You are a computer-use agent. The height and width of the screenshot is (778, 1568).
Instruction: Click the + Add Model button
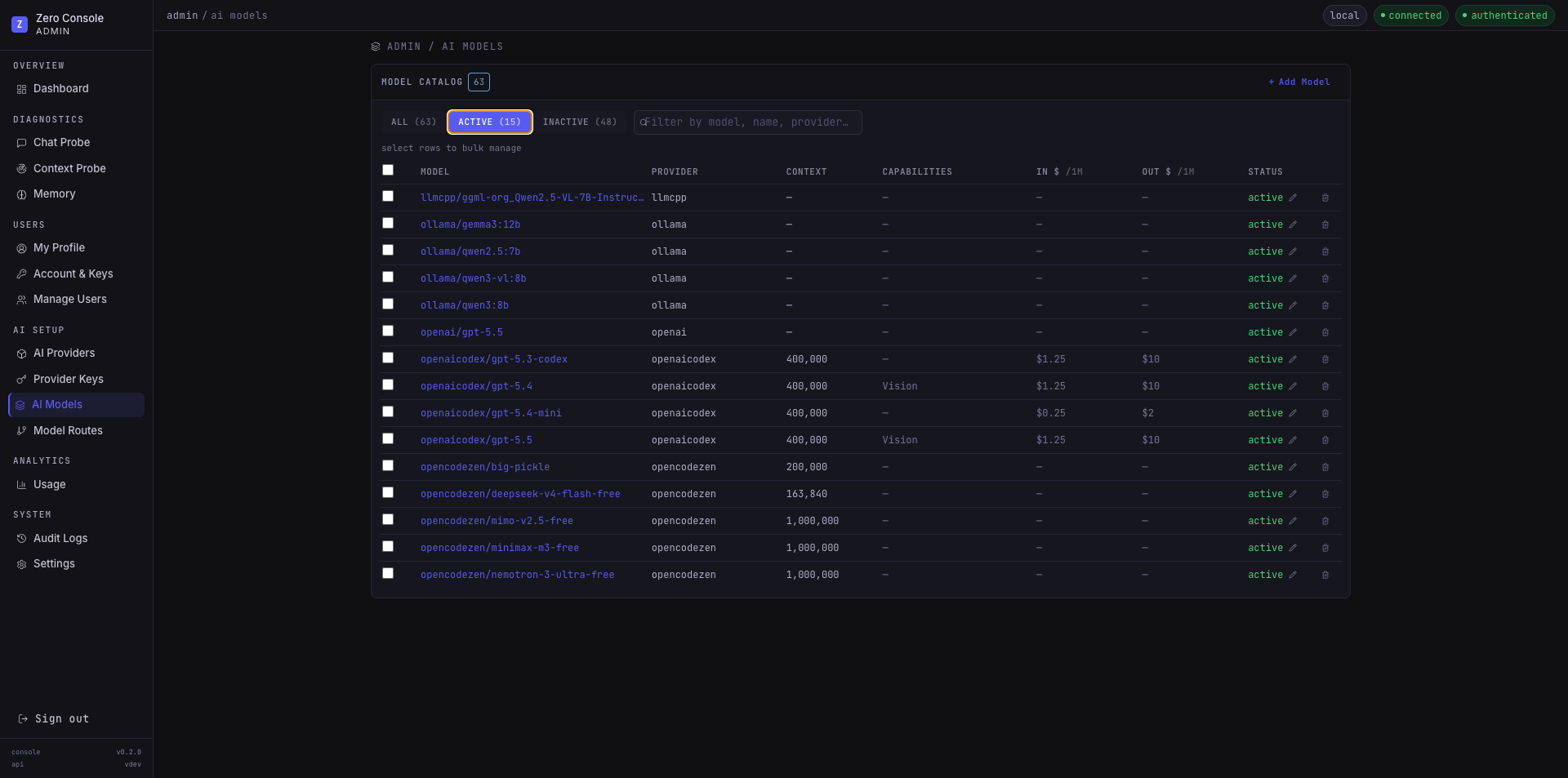1299,82
